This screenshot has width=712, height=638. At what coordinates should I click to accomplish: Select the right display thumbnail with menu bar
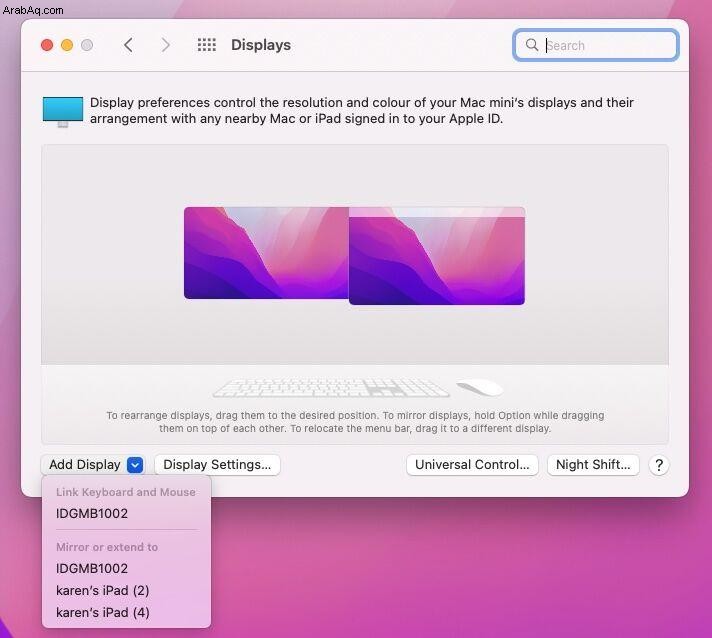point(437,256)
